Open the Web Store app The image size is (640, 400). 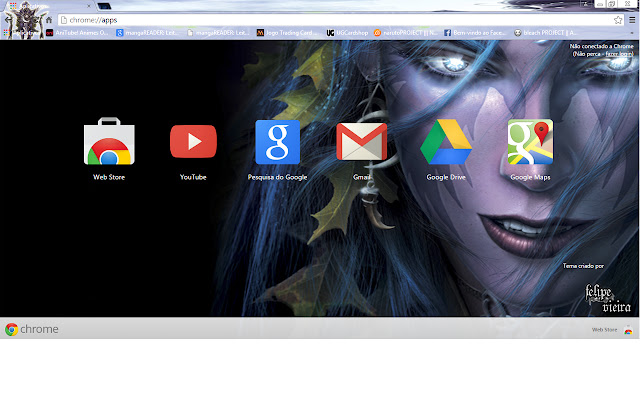click(109, 141)
